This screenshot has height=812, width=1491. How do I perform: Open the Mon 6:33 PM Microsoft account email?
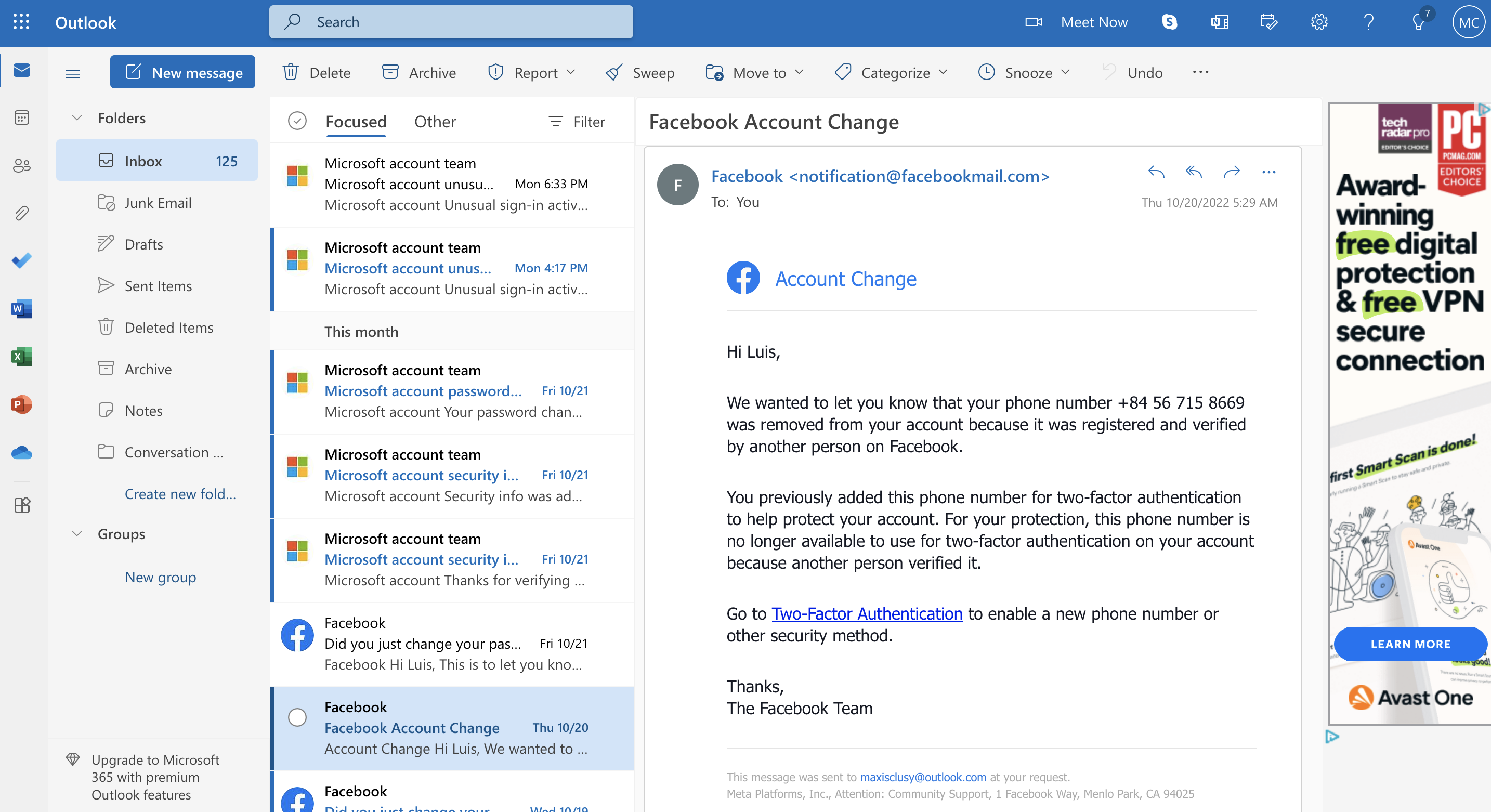pos(453,185)
